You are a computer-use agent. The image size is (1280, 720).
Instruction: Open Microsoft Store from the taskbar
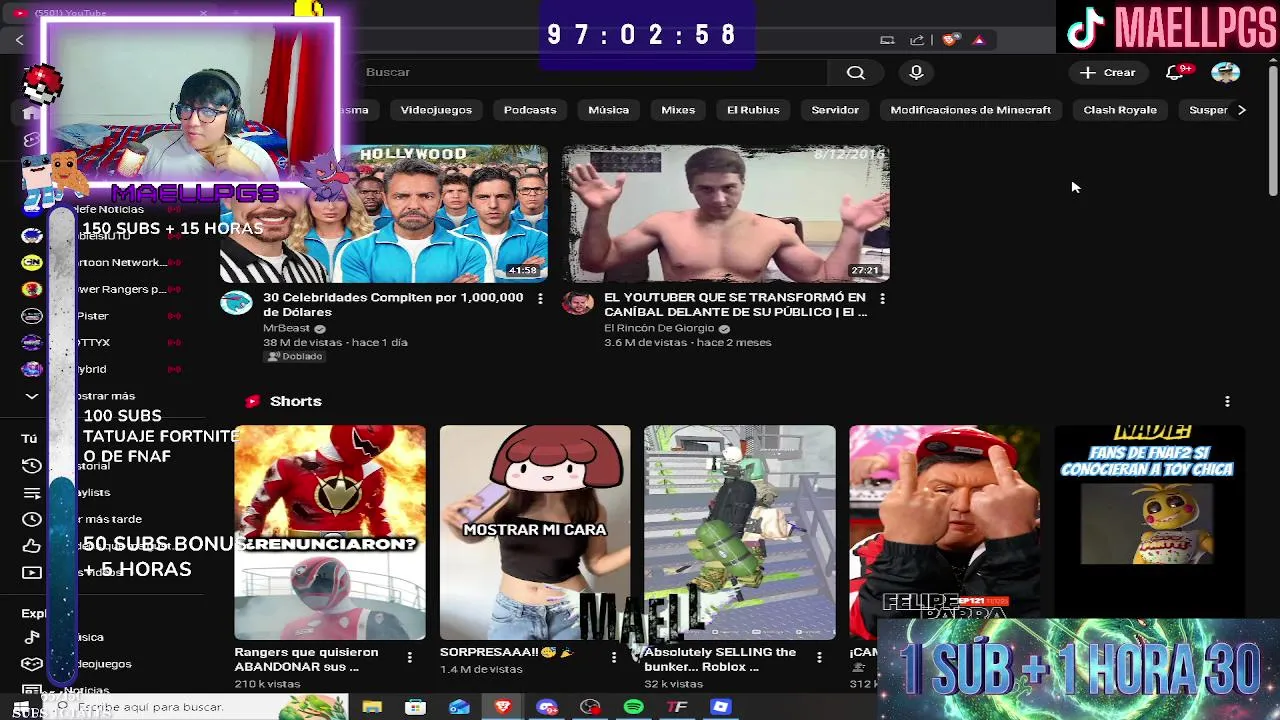(415, 707)
